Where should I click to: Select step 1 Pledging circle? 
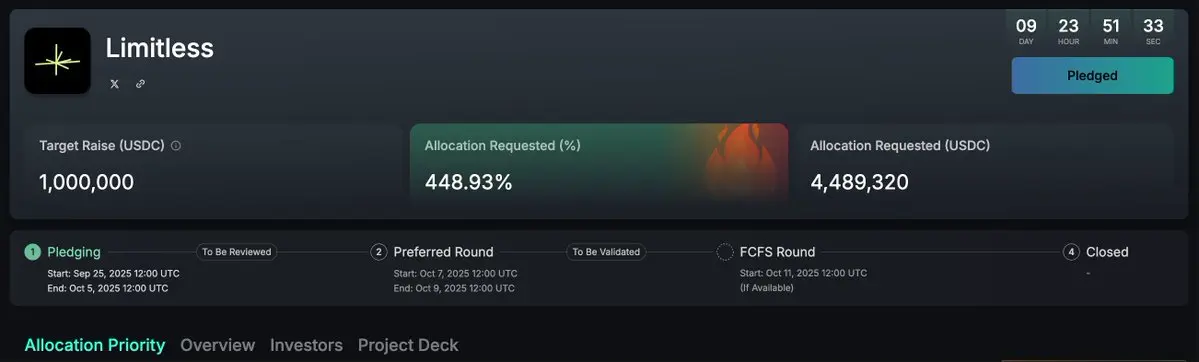click(x=32, y=252)
